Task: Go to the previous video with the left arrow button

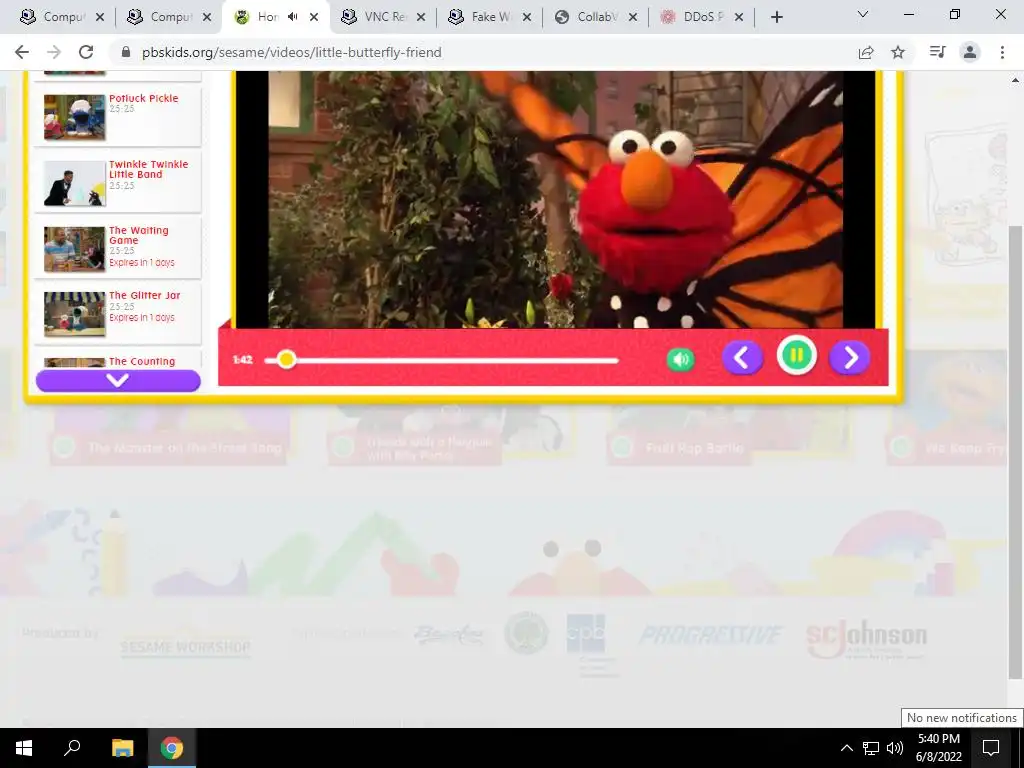Action: [743, 357]
